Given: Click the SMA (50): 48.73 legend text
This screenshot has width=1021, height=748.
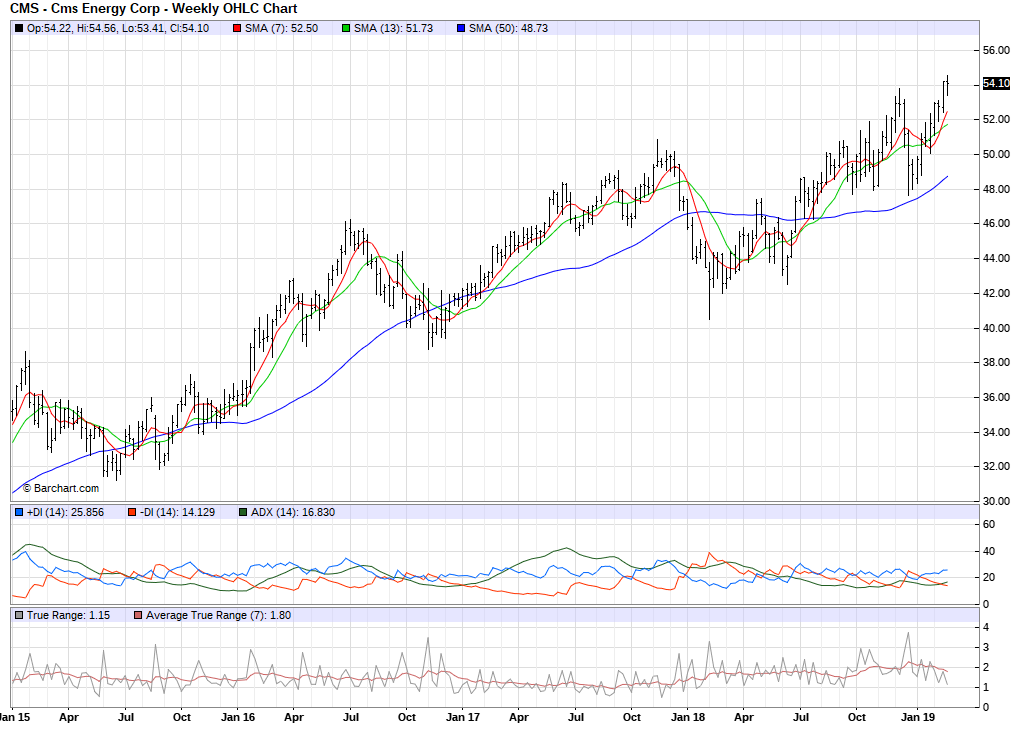Looking at the screenshot, I should (x=509, y=28).
